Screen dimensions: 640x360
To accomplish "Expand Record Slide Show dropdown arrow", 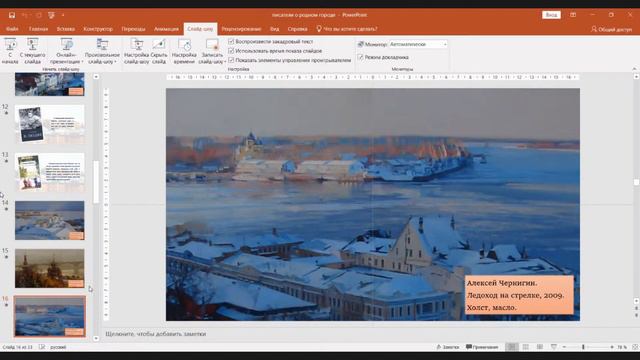I will (x=225, y=62).
